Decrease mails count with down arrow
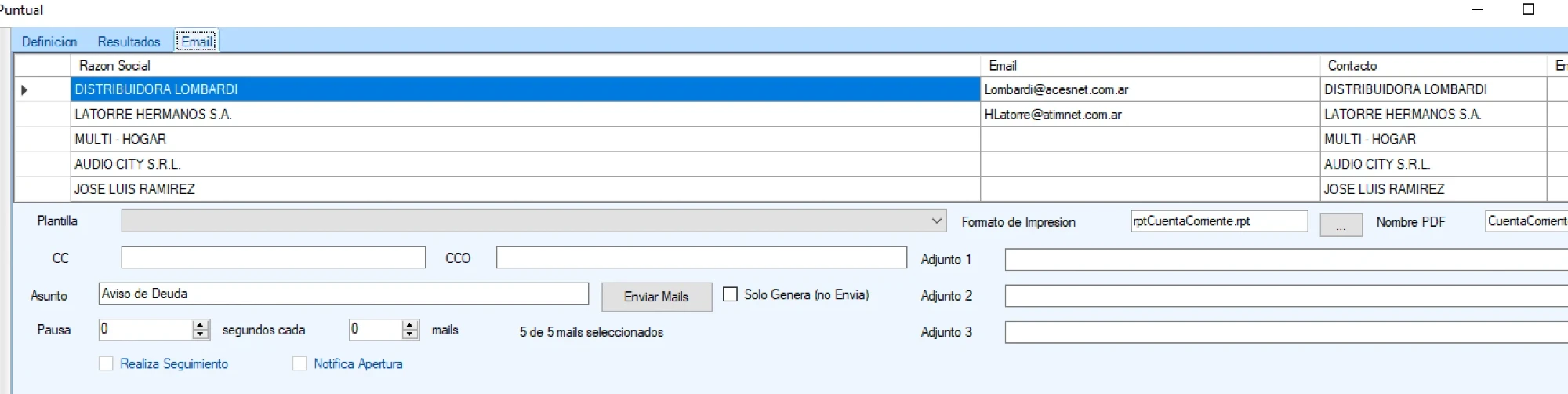This screenshot has width=1568, height=394. point(410,334)
